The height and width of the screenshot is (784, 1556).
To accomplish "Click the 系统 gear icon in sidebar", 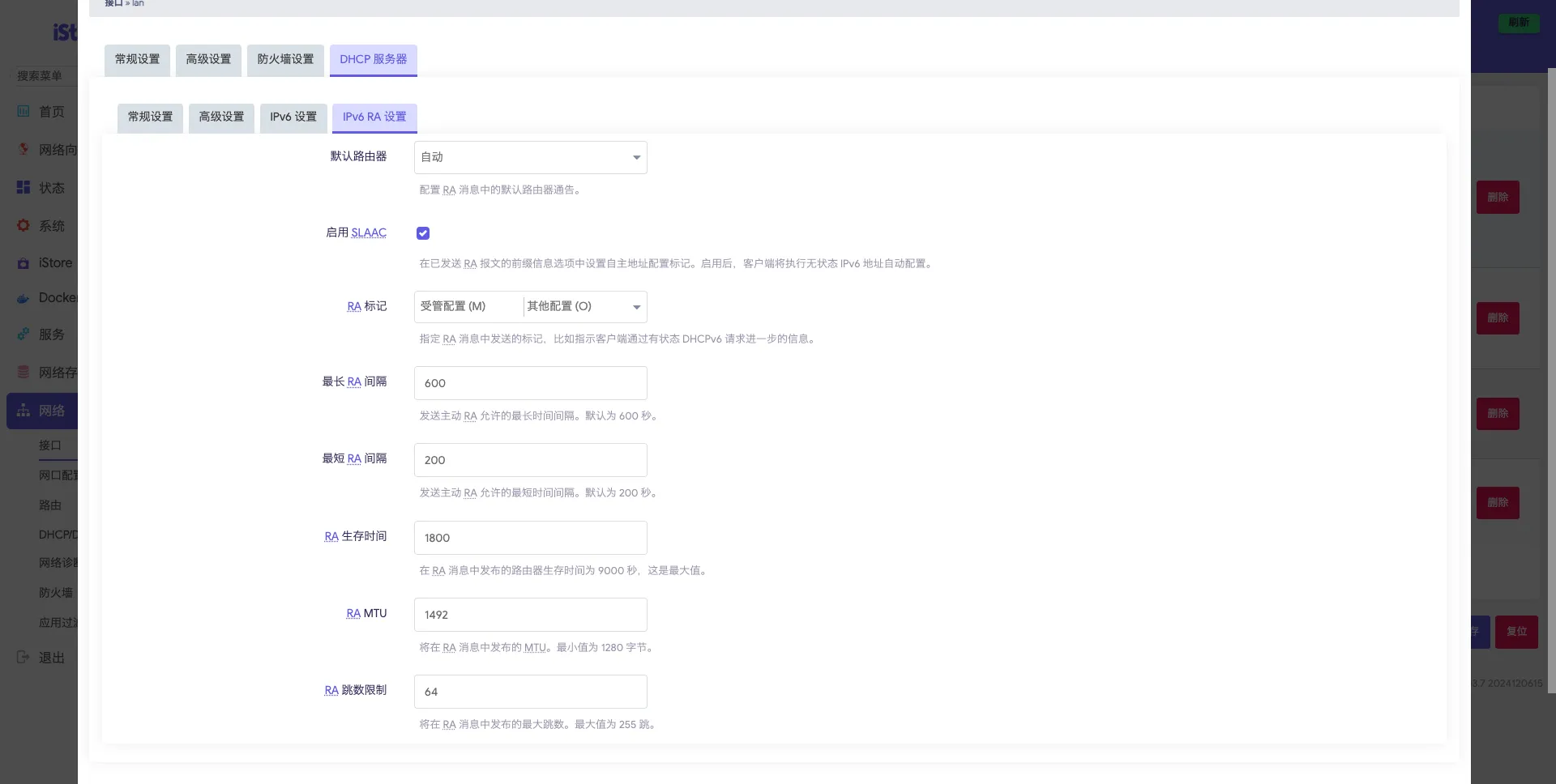I will click(24, 226).
